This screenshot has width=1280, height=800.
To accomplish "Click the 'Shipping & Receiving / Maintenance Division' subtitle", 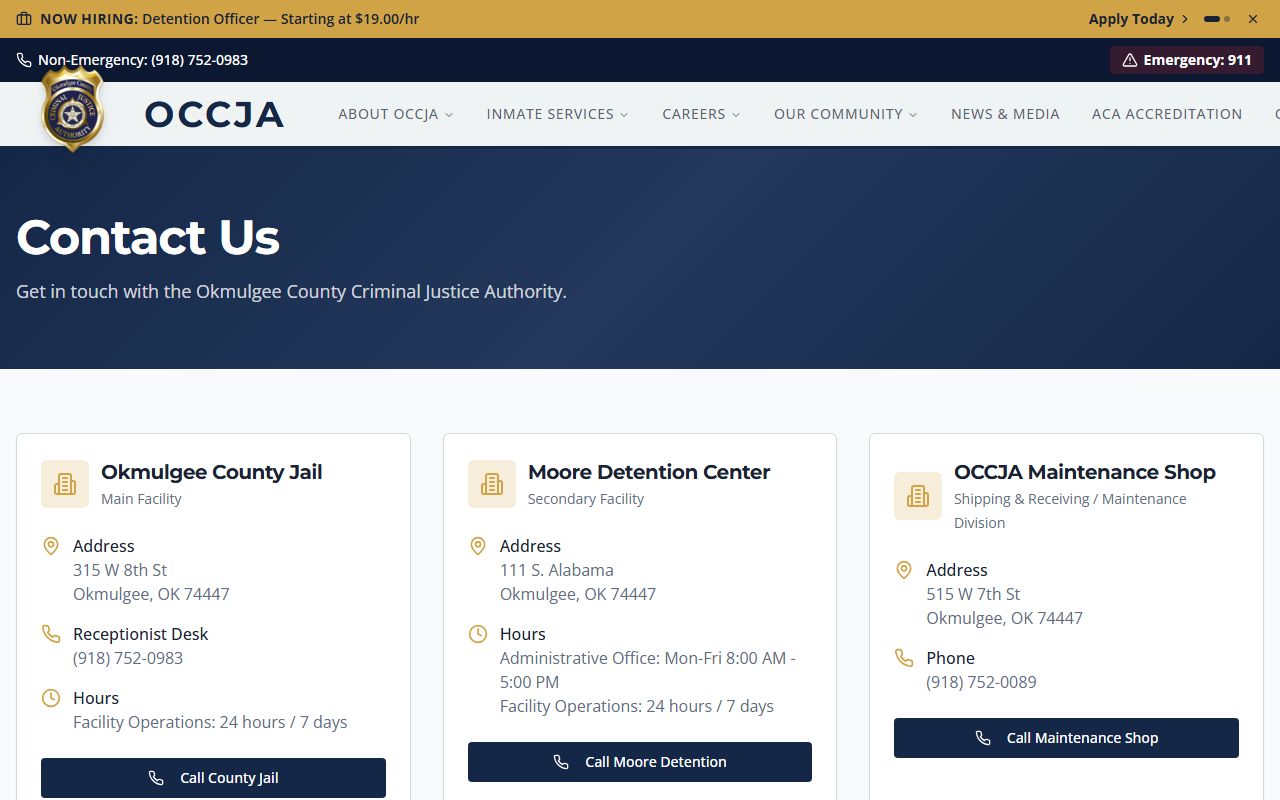I will point(1070,511).
